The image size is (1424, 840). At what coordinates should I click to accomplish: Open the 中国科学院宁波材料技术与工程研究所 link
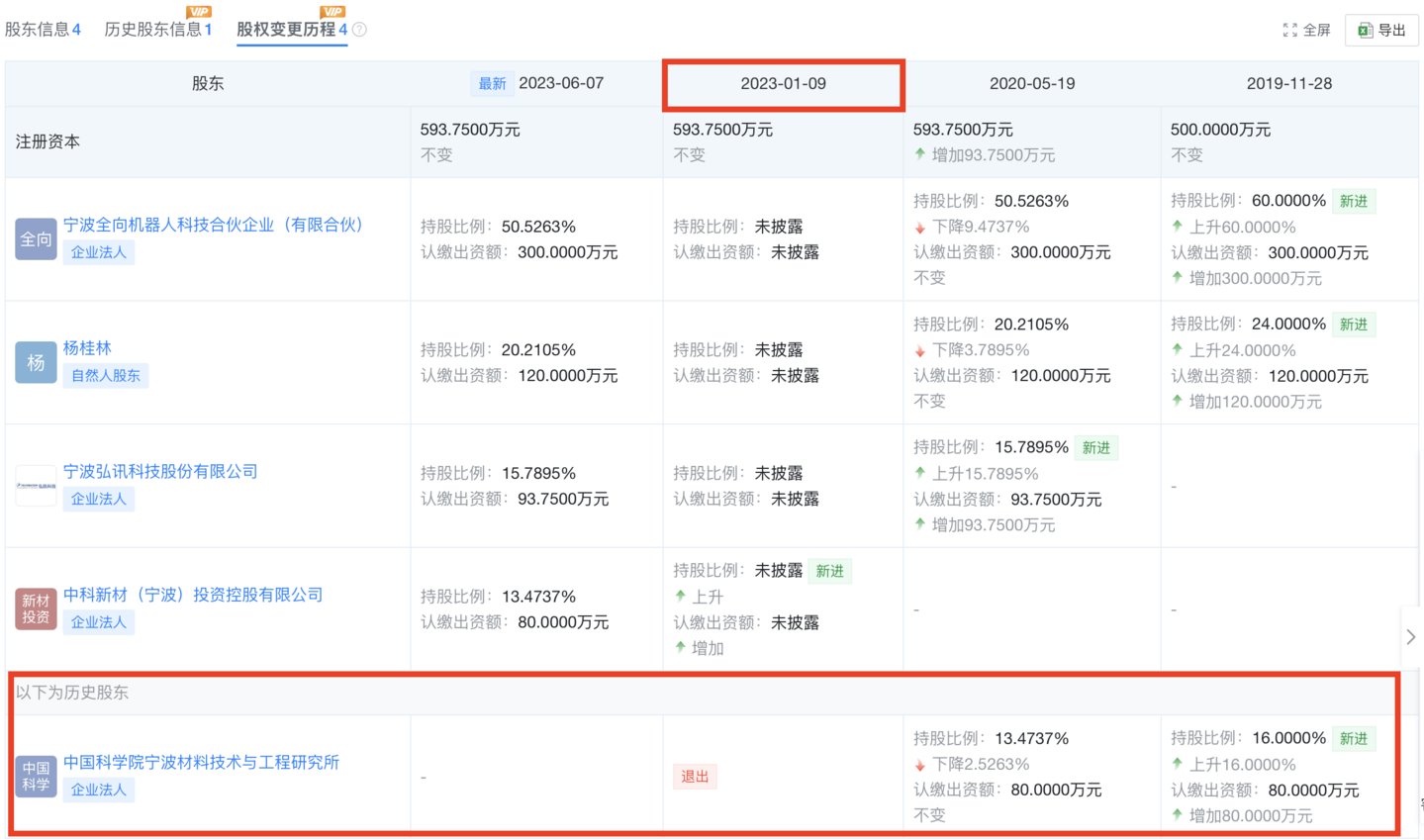click(x=201, y=763)
